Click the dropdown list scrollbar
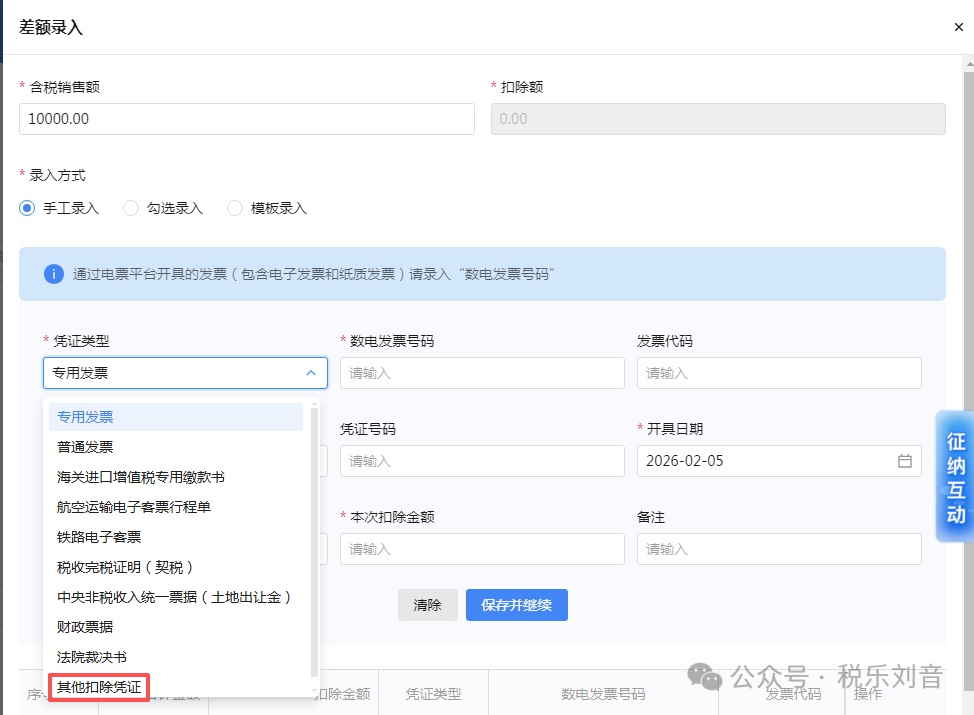The width and height of the screenshot is (974, 715). (x=314, y=540)
